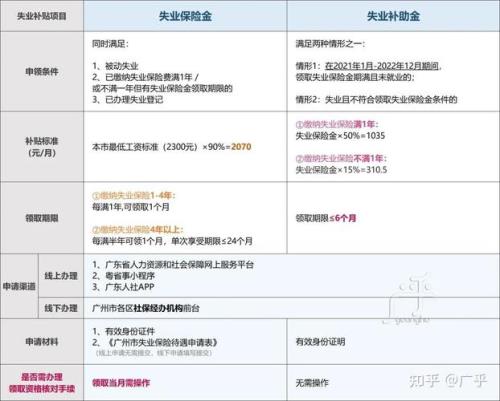The image size is (500, 401).
Task: Click the 领取期限 row label
Action: click(x=42, y=218)
